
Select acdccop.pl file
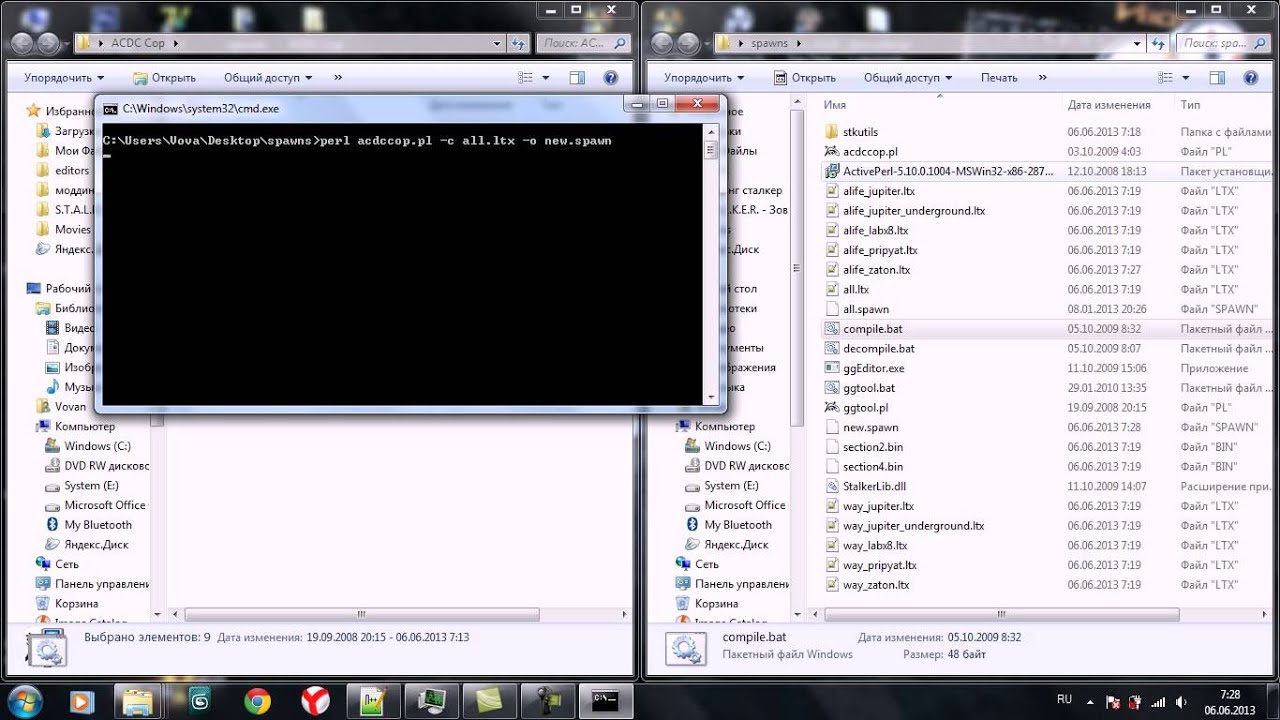(870, 152)
